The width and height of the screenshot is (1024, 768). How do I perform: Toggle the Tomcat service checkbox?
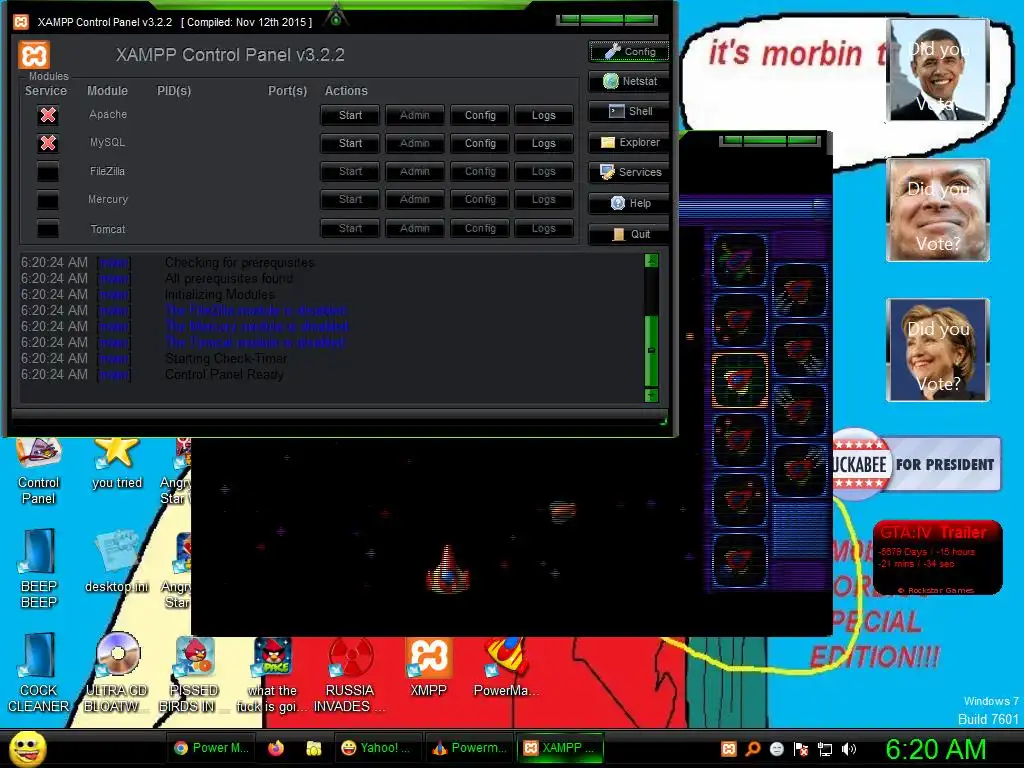(x=48, y=229)
